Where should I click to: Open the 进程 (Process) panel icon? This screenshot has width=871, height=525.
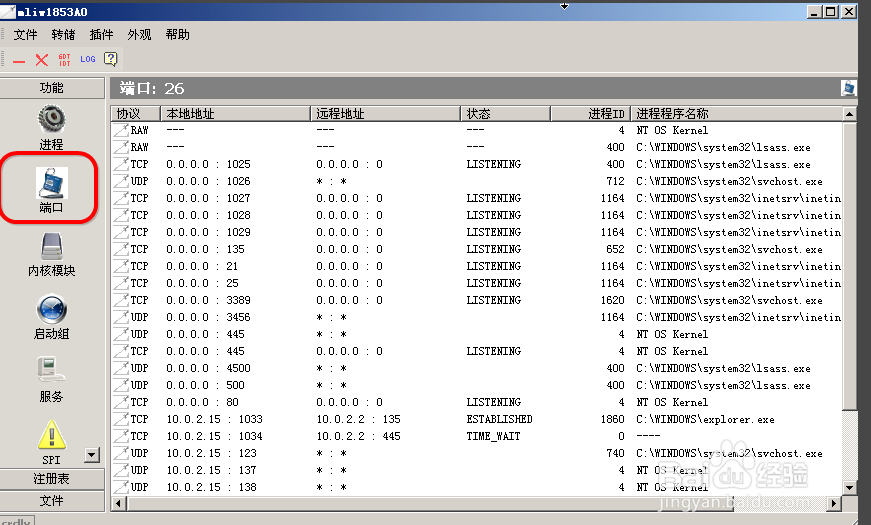pyautogui.click(x=52, y=119)
